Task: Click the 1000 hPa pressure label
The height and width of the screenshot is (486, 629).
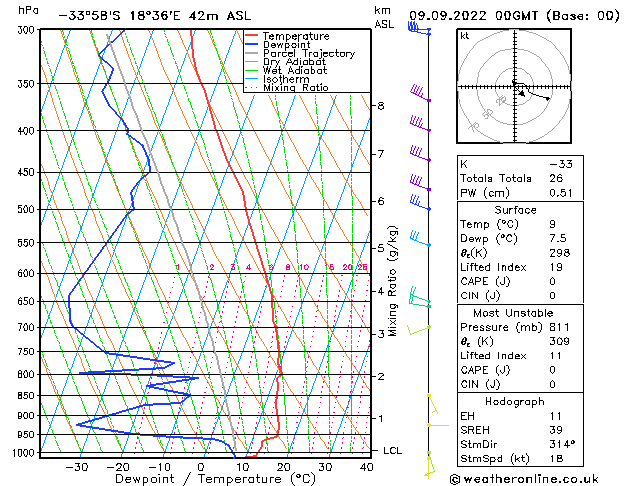Action: [25, 453]
